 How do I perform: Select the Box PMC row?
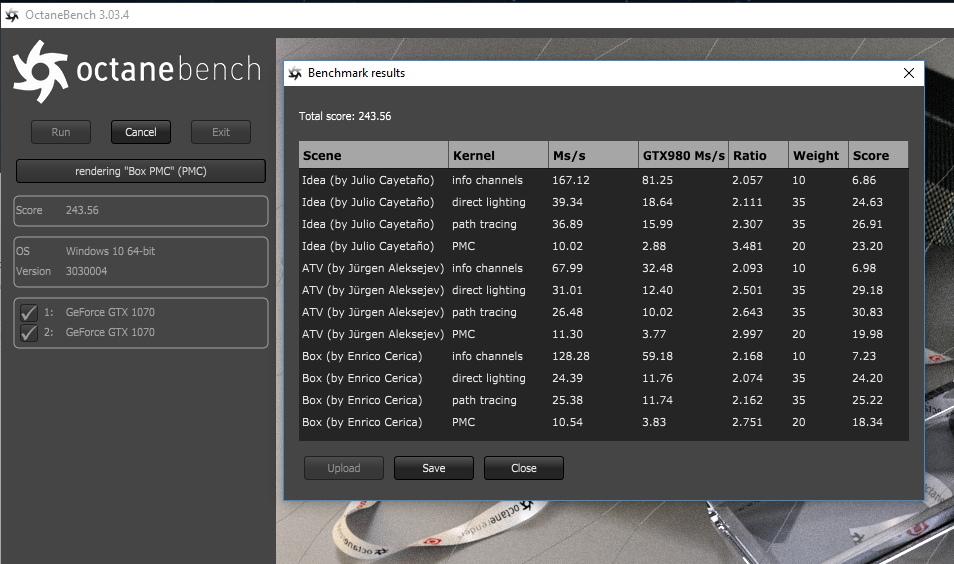click(x=604, y=422)
